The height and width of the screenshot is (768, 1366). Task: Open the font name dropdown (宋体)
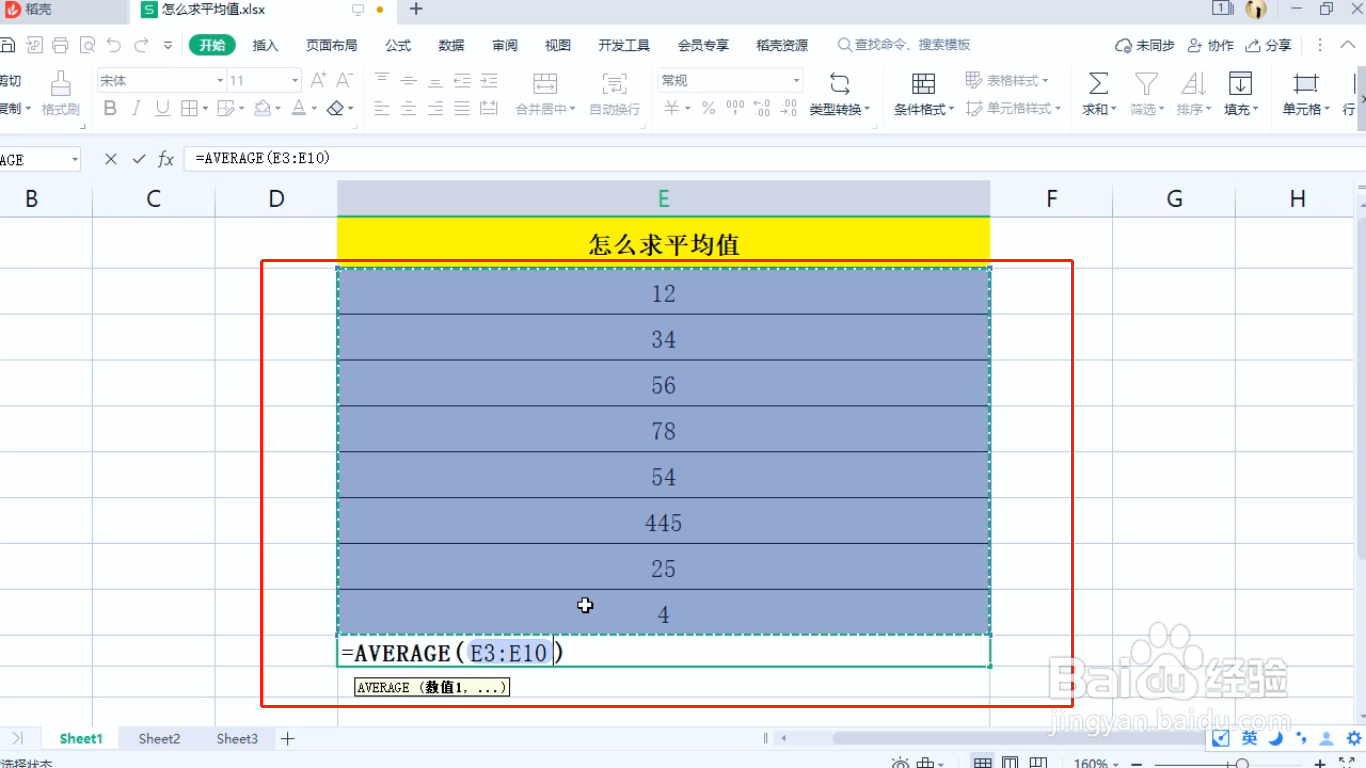pos(220,81)
